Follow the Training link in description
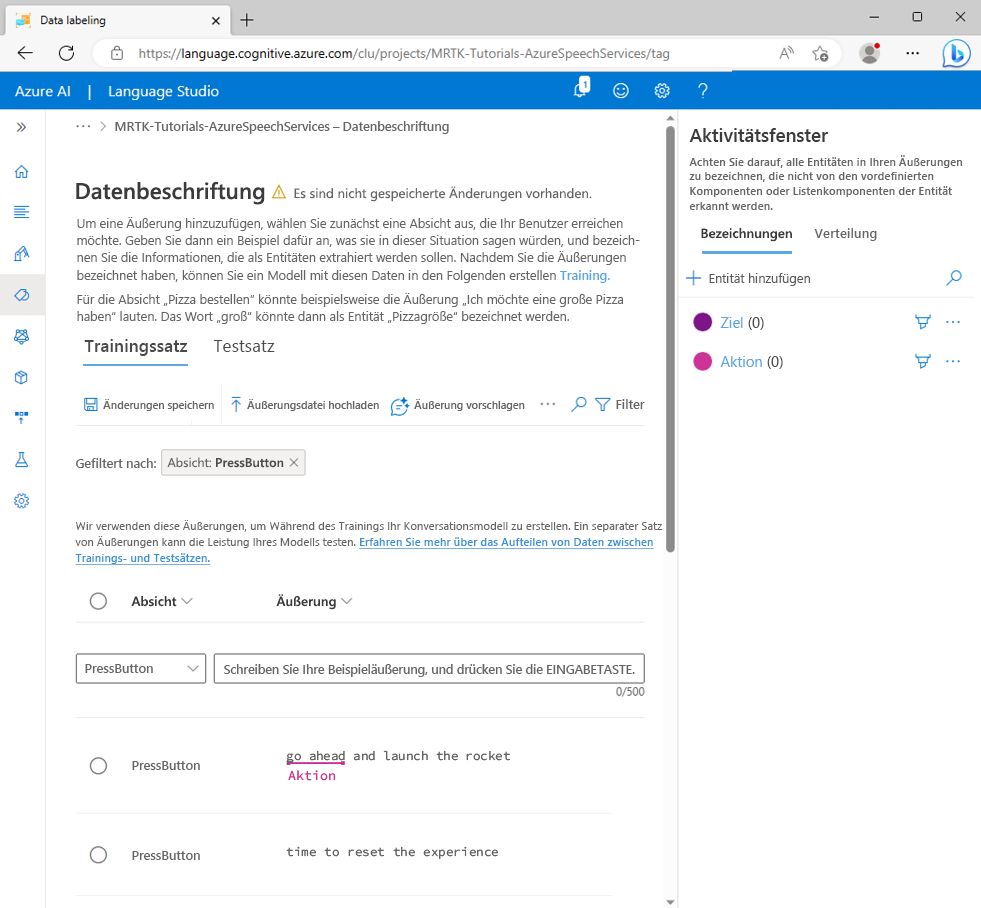Viewport: 981px width, 908px height. [584, 275]
